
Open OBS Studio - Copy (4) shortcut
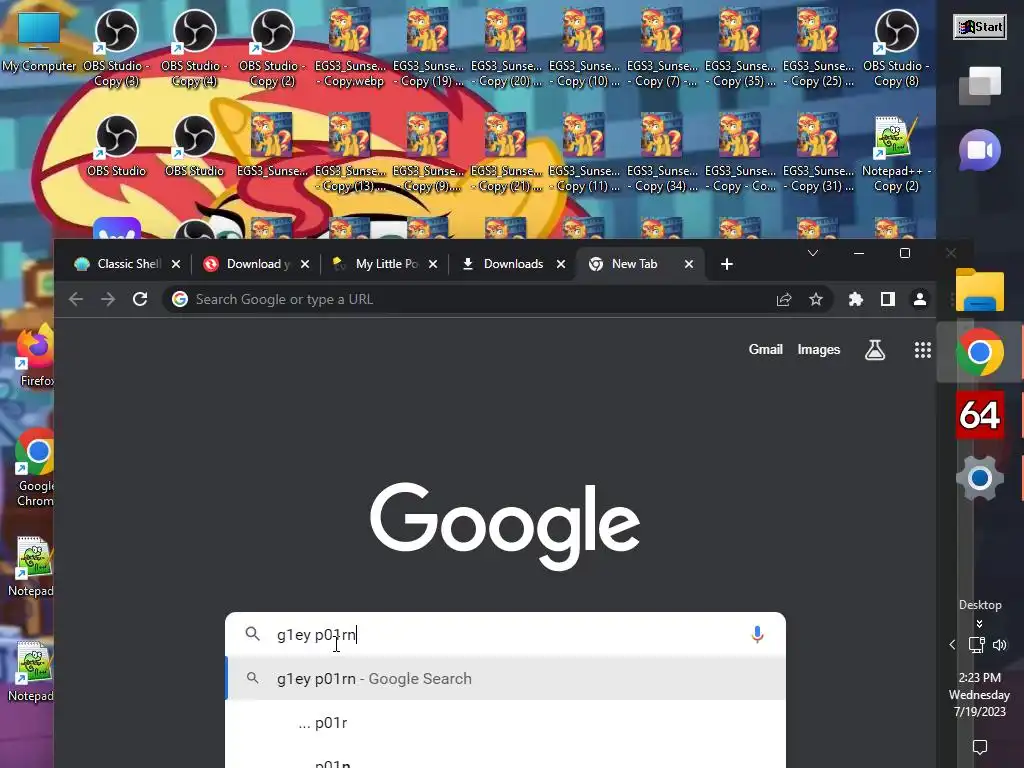194,47
